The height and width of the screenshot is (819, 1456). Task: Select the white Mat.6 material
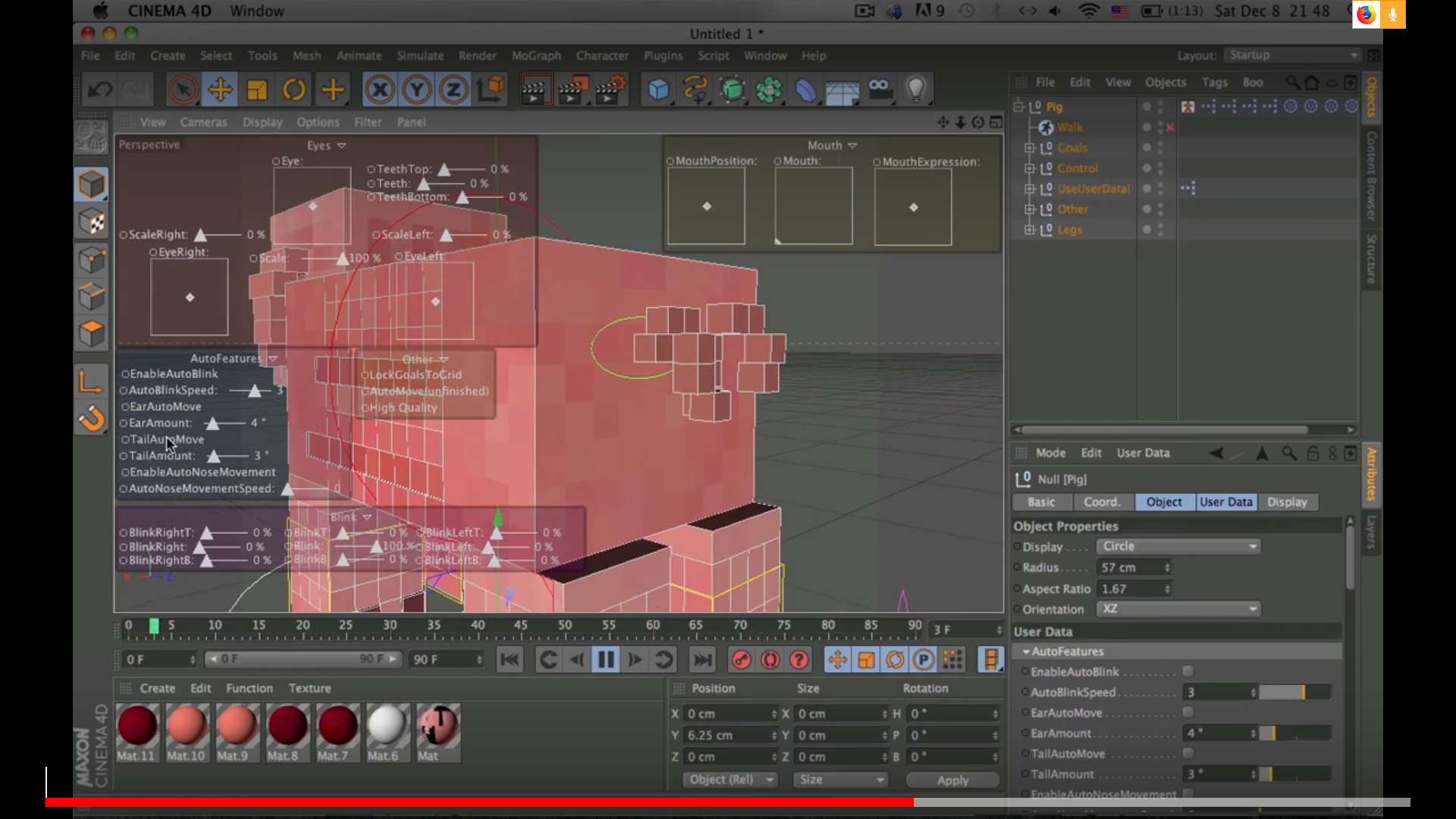tap(386, 732)
